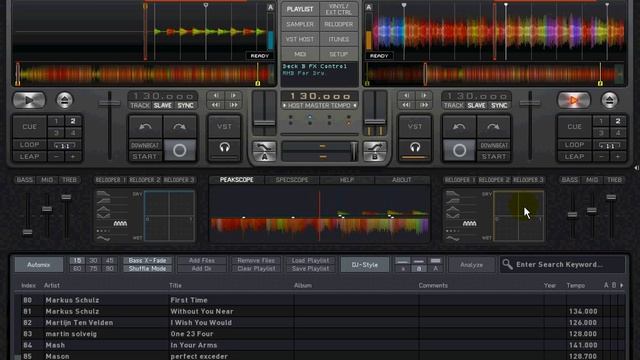
Task: Click crossfader curve B button
Action: (x=375, y=151)
